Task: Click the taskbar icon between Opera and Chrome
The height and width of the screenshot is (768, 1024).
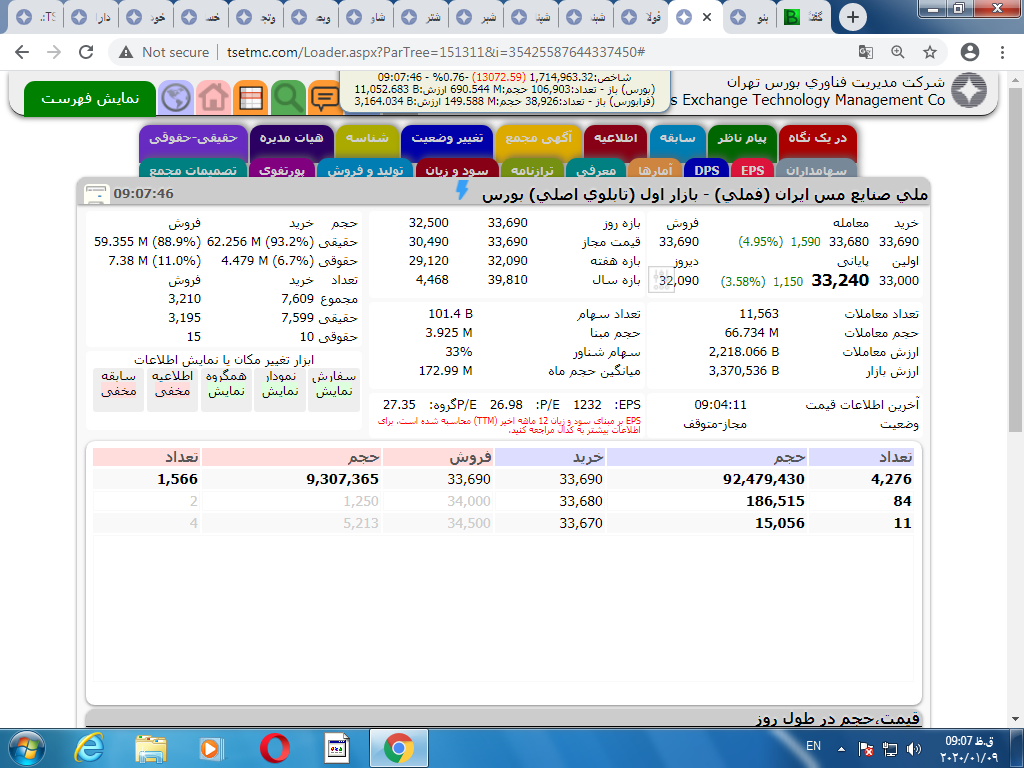Action: tap(337, 748)
